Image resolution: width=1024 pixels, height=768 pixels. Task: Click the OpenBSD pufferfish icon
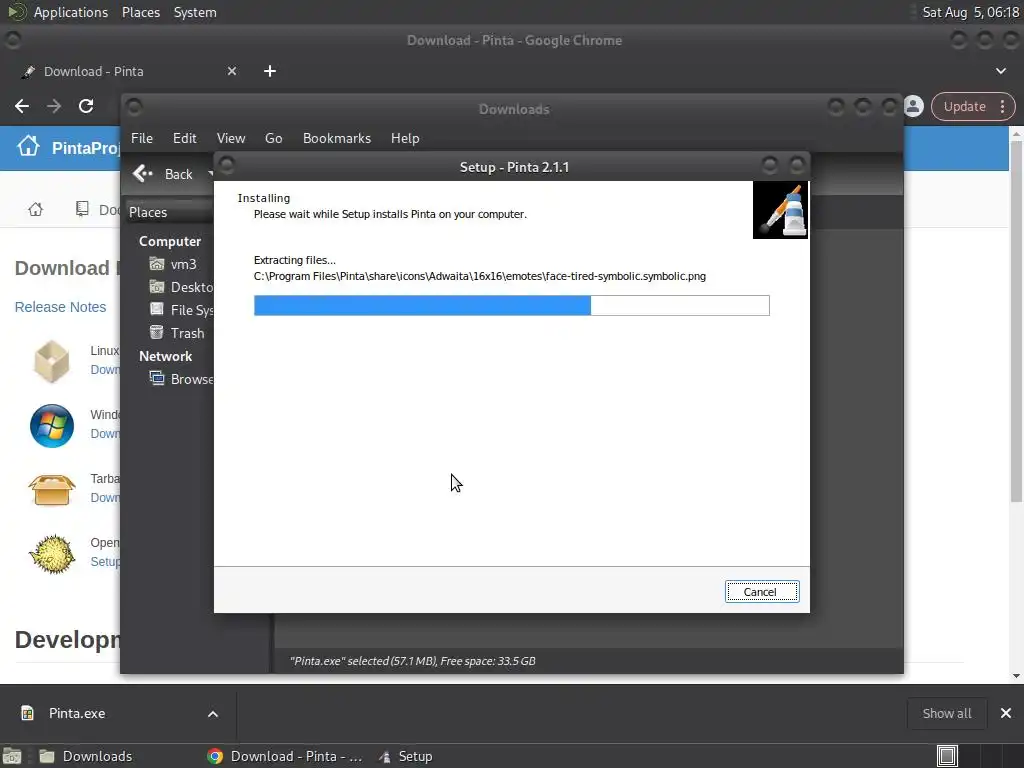52,554
